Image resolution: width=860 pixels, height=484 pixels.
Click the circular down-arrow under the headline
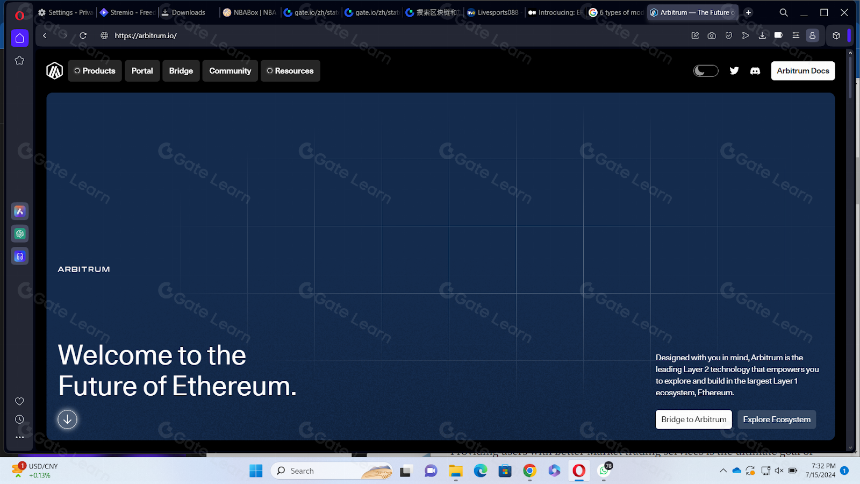pos(67,419)
